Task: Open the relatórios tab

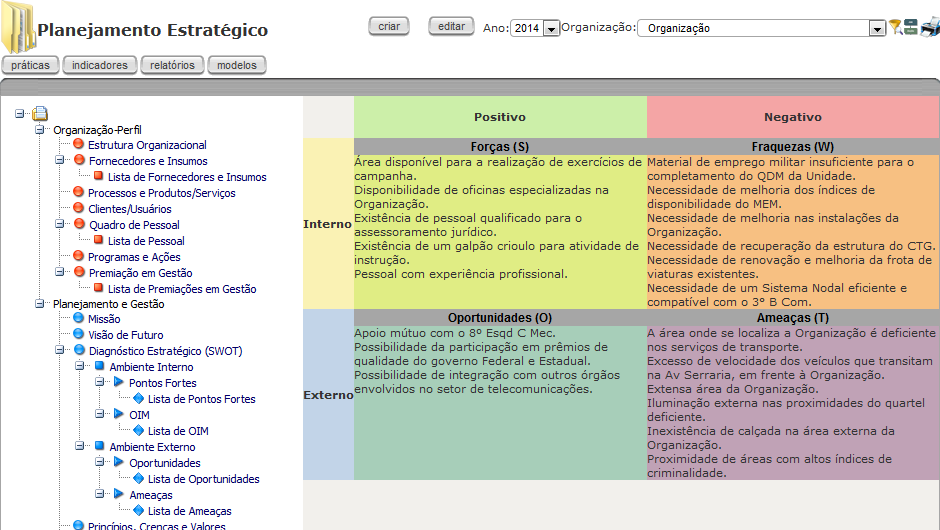Action: pos(172,65)
